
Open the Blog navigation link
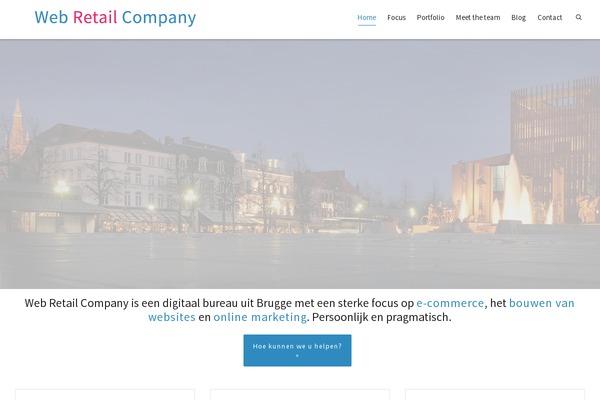pos(518,18)
